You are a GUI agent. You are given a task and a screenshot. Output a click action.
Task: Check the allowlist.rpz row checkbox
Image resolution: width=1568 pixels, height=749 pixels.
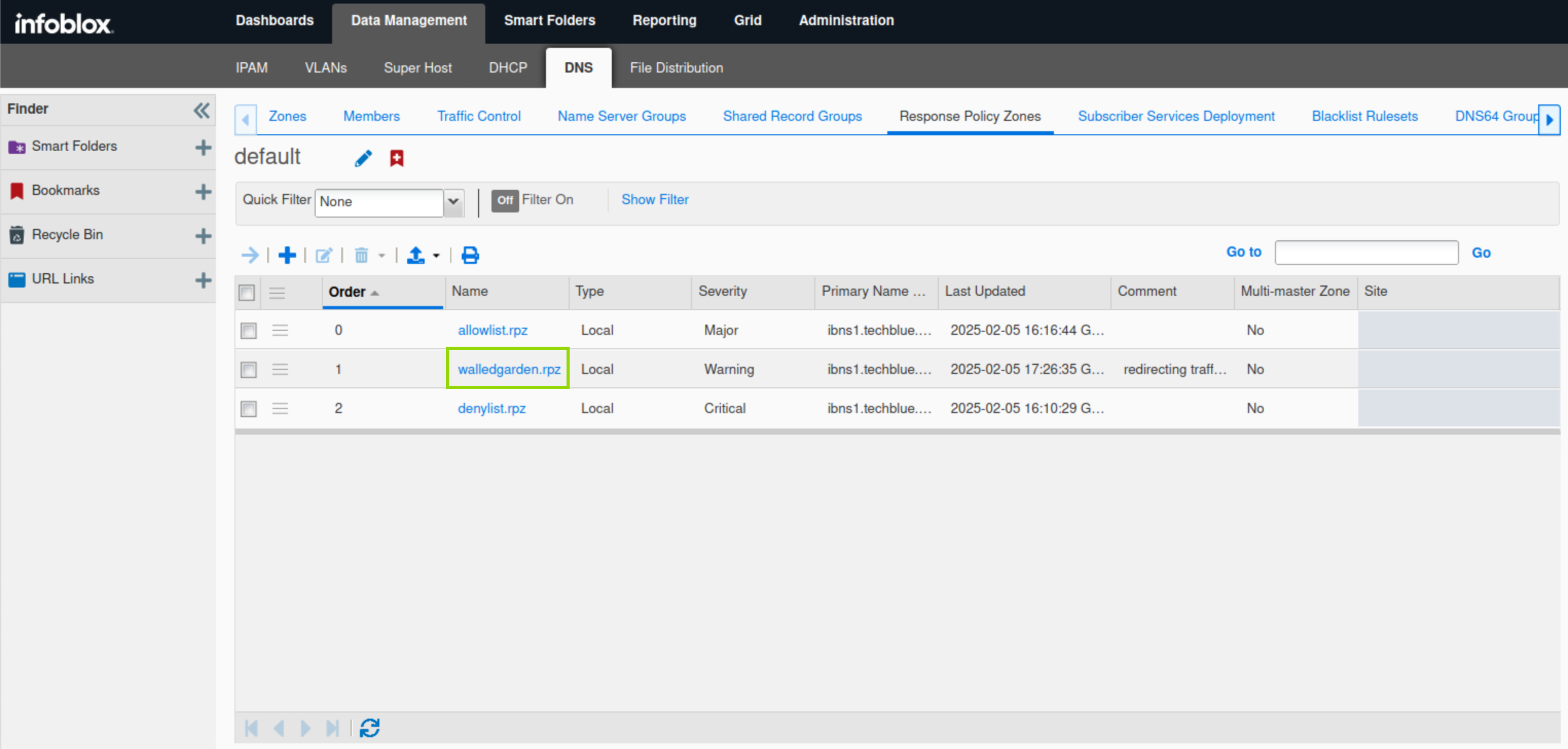tap(248, 331)
